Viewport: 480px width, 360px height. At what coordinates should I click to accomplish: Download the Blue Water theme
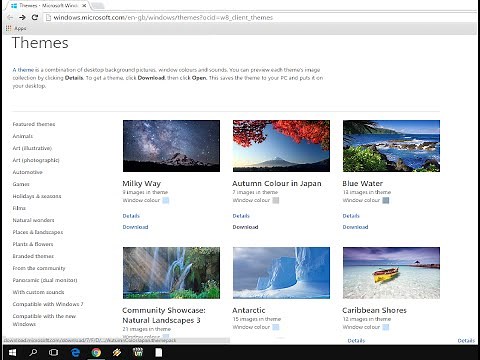click(355, 227)
